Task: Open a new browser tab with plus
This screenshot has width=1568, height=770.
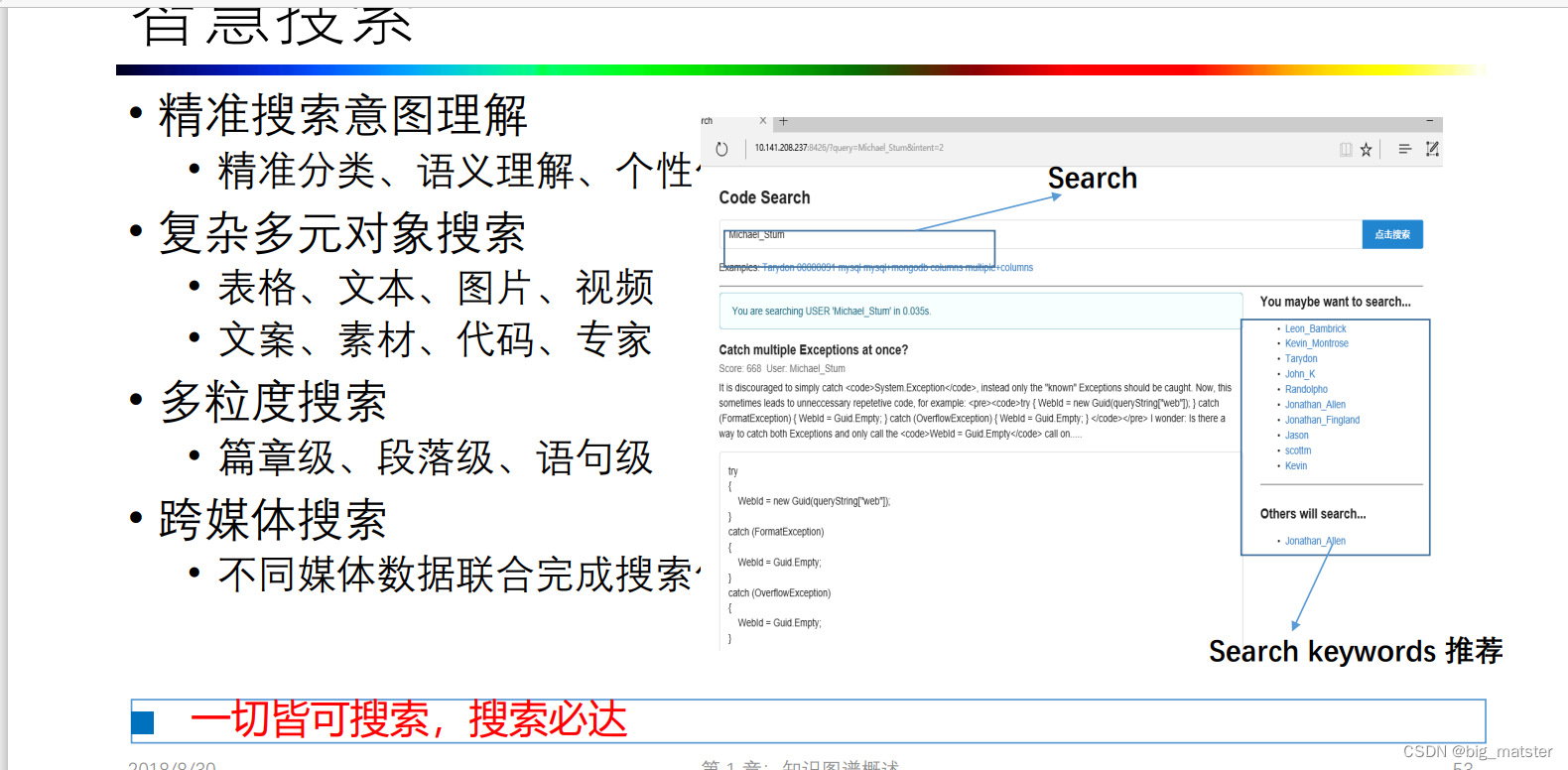Action: coord(783,121)
